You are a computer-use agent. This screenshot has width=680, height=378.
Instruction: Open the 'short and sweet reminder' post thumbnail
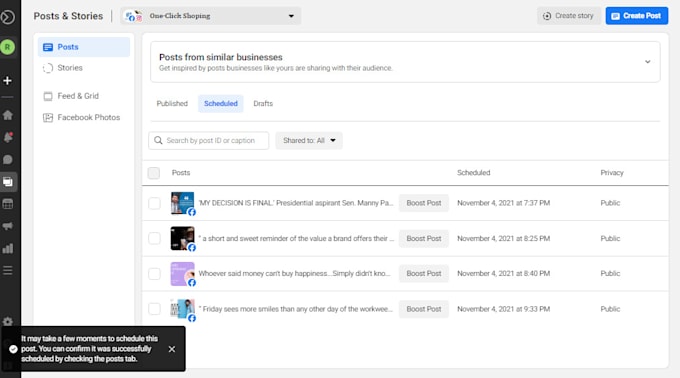coord(183,238)
